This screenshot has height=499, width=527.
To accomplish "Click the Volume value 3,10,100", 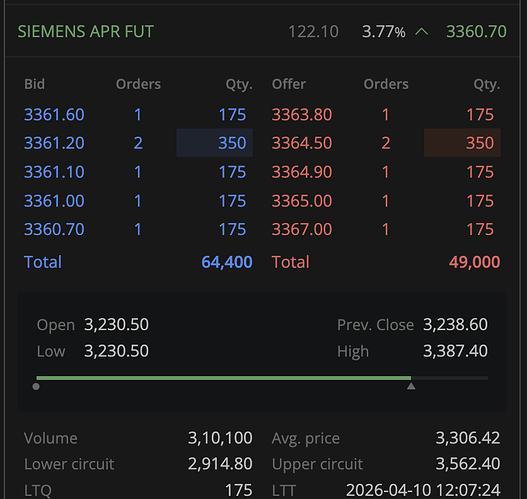I will pyautogui.click(x=220, y=438).
